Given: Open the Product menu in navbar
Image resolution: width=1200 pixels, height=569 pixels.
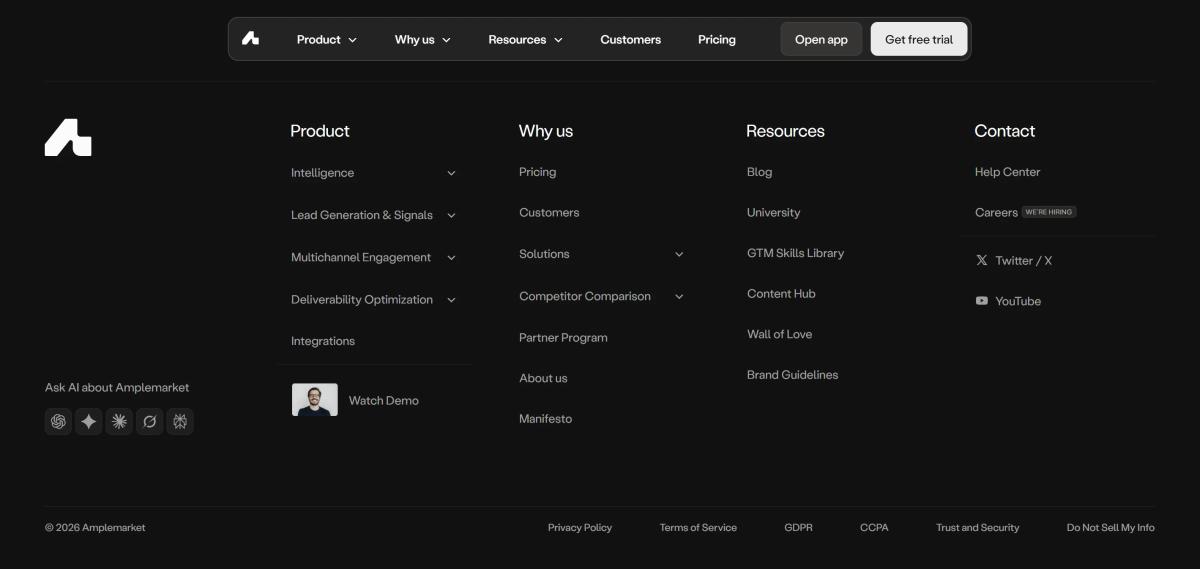Looking at the screenshot, I should (x=326, y=39).
